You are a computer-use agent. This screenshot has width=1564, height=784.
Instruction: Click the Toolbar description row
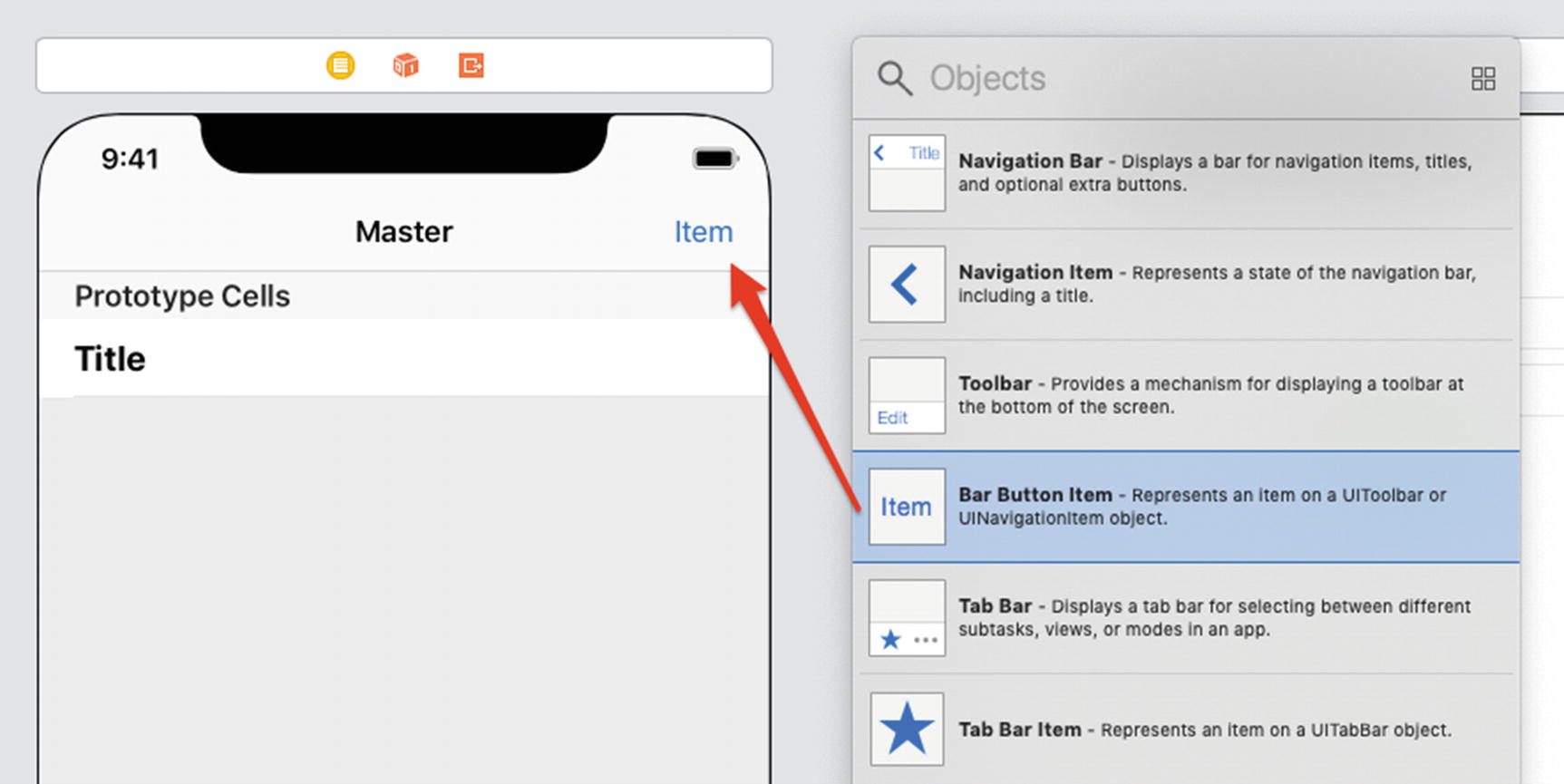click(1186, 395)
